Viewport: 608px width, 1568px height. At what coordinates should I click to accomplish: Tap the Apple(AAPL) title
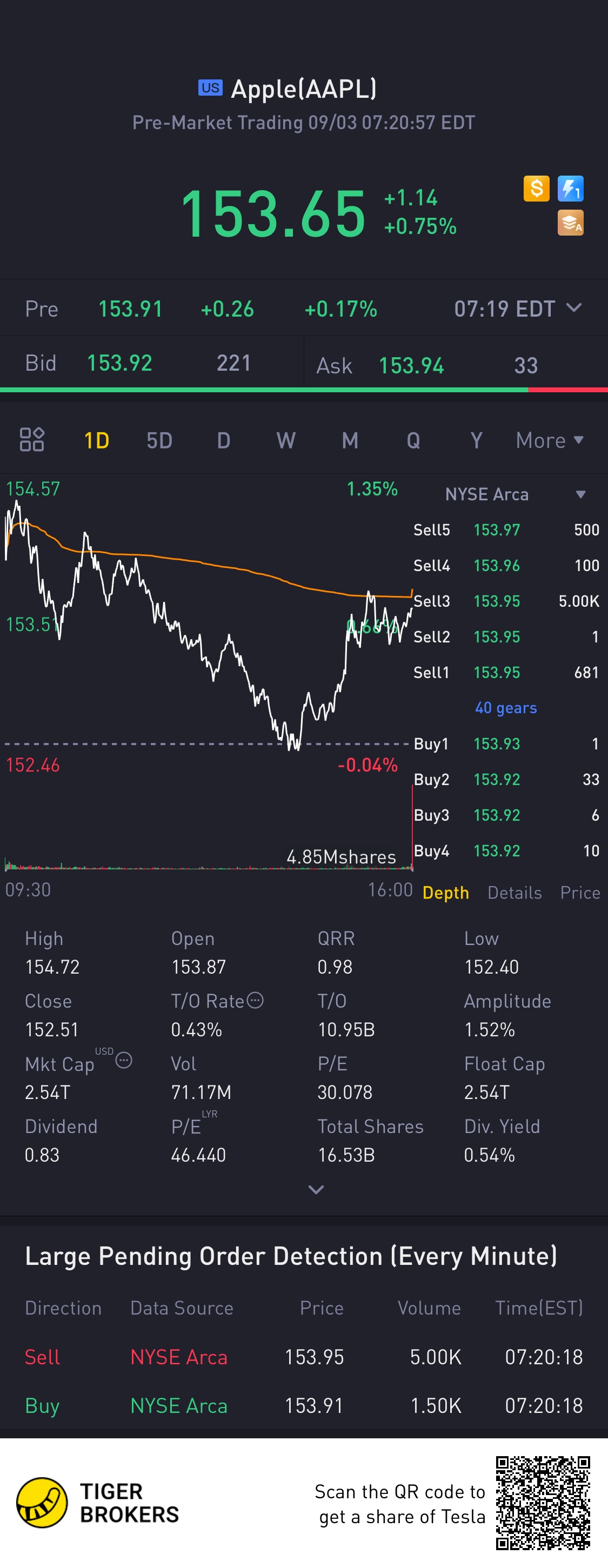click(x=304, y=89)
